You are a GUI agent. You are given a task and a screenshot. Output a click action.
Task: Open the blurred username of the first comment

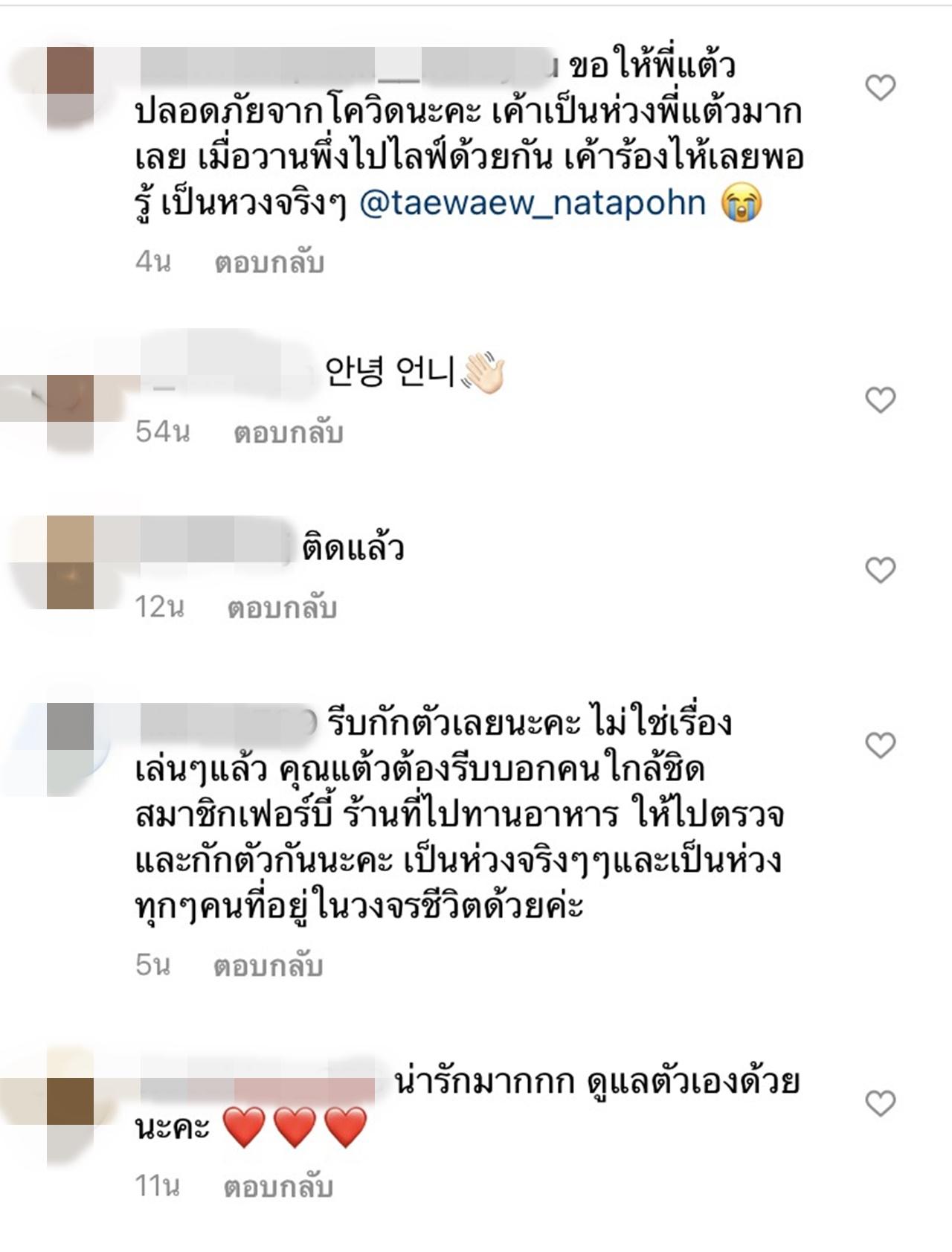tap(348, 65)
